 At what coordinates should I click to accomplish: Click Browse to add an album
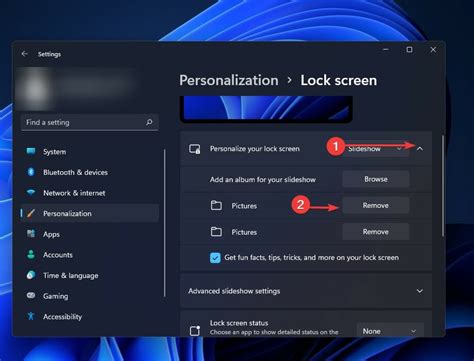[376, 179]
